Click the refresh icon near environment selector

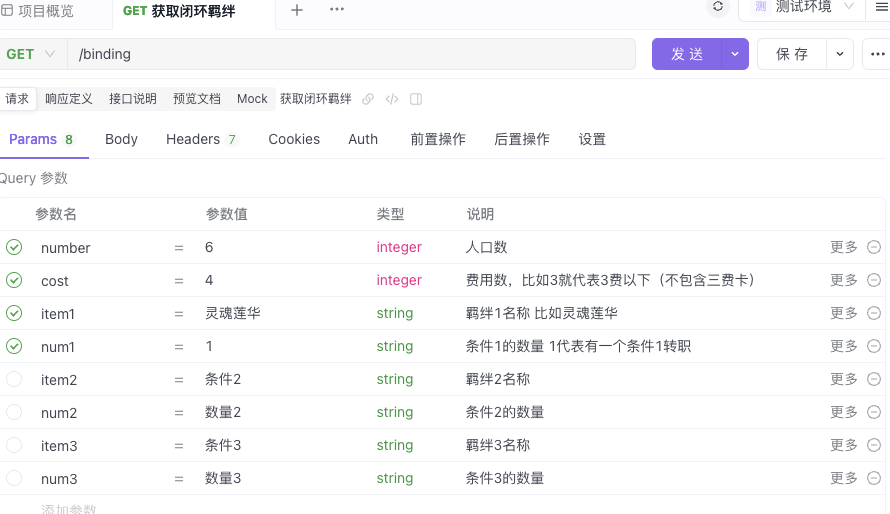[717, 7]
